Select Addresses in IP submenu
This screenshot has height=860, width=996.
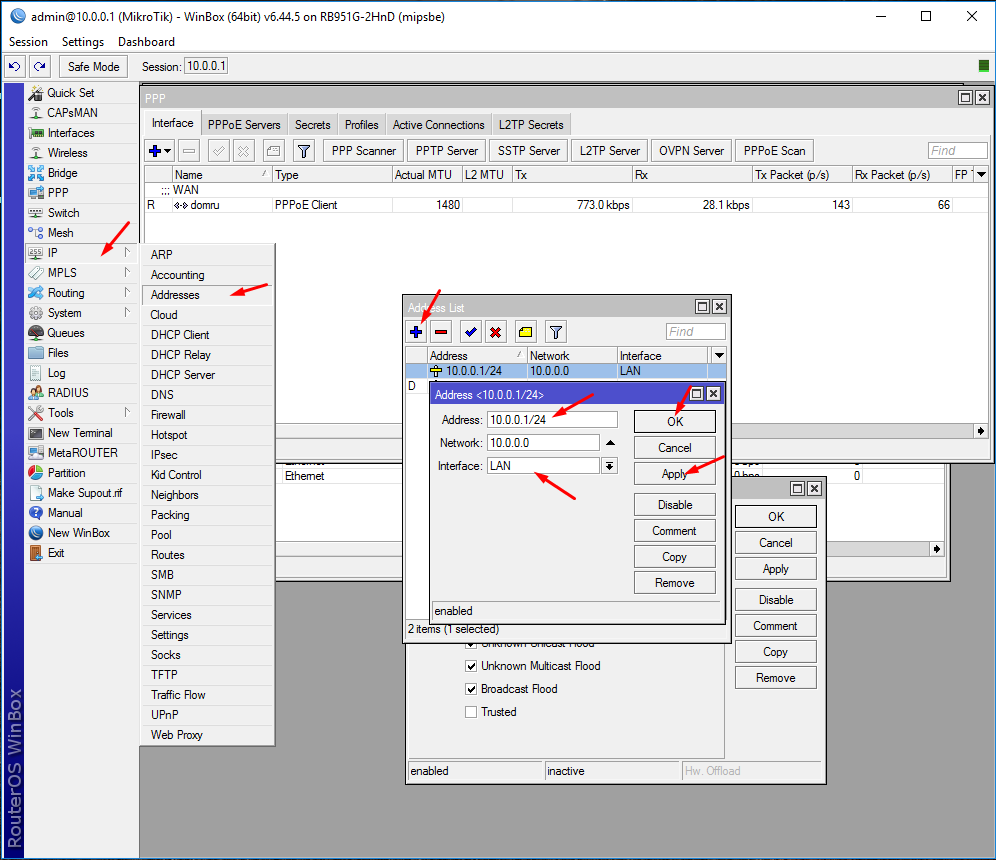coord(207,295)
